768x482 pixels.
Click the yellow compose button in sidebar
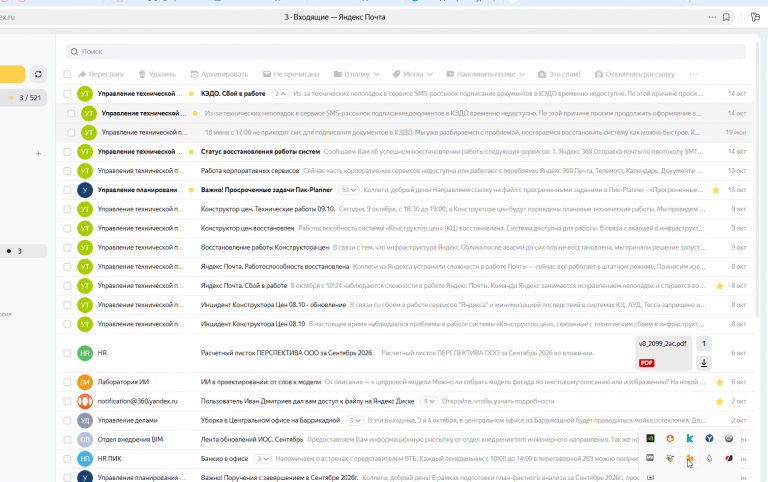[13, 74]
